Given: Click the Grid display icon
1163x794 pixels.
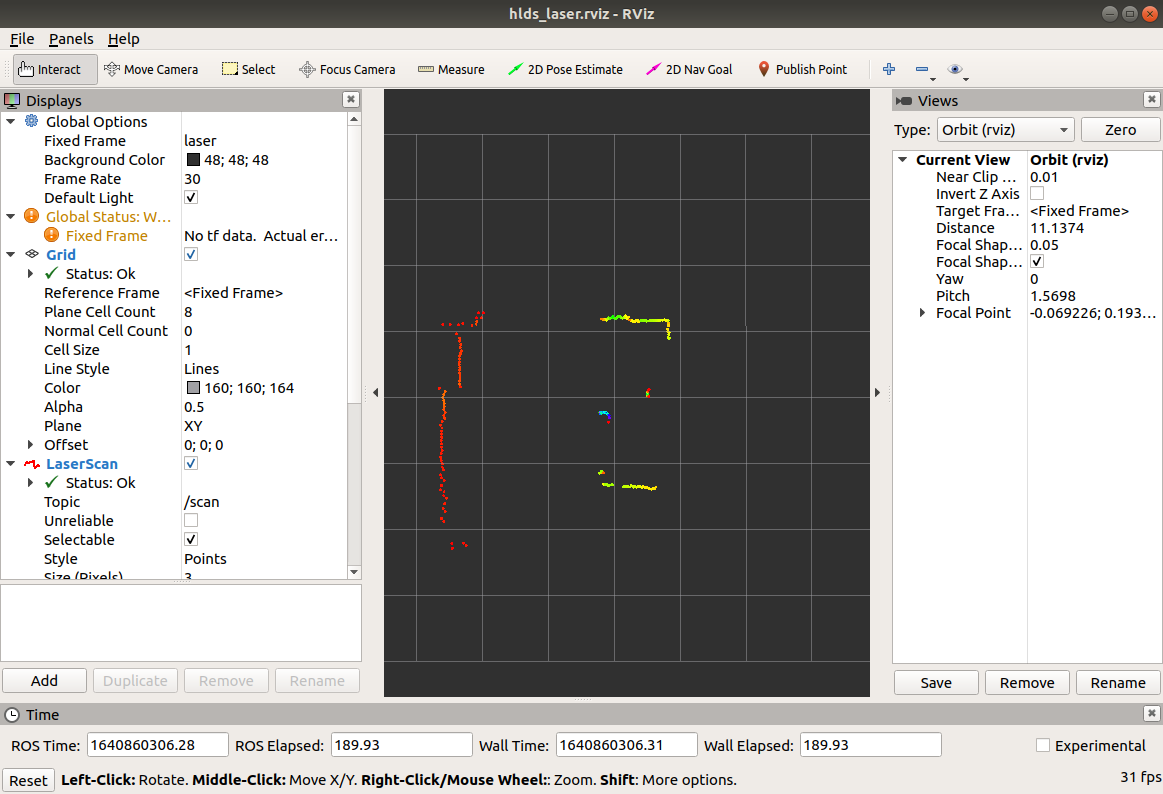Looking at the screenshot, I should click(x=31, y=254).
